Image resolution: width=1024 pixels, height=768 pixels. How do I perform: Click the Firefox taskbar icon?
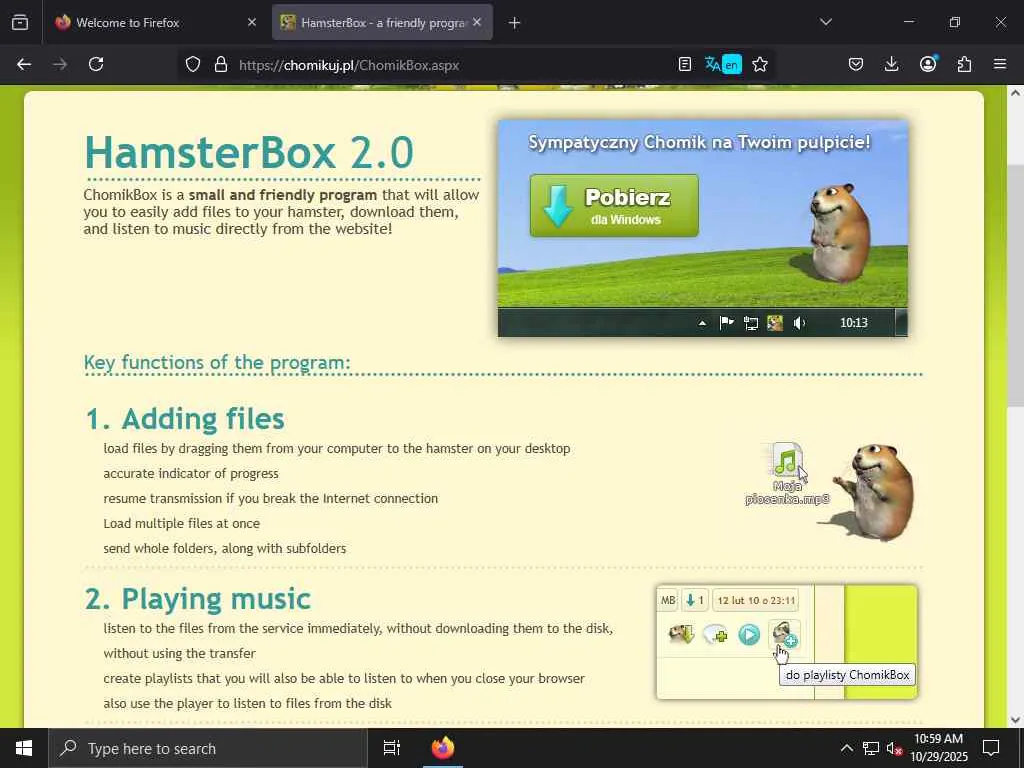pyautogui.click(x=443, y=748)
